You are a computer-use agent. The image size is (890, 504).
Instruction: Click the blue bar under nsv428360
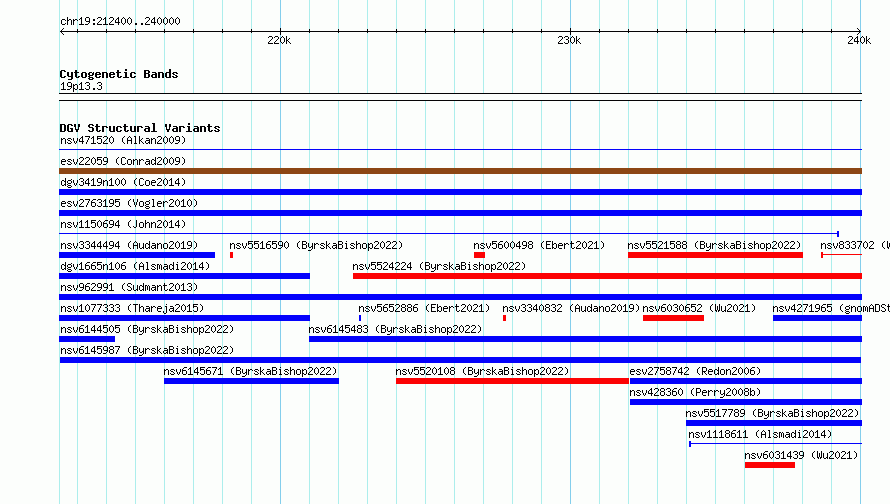point(746,402)
